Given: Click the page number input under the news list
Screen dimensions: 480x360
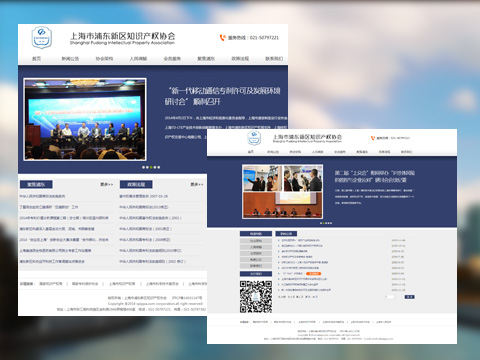Looking at the screenshot, I should pos(390,297).
